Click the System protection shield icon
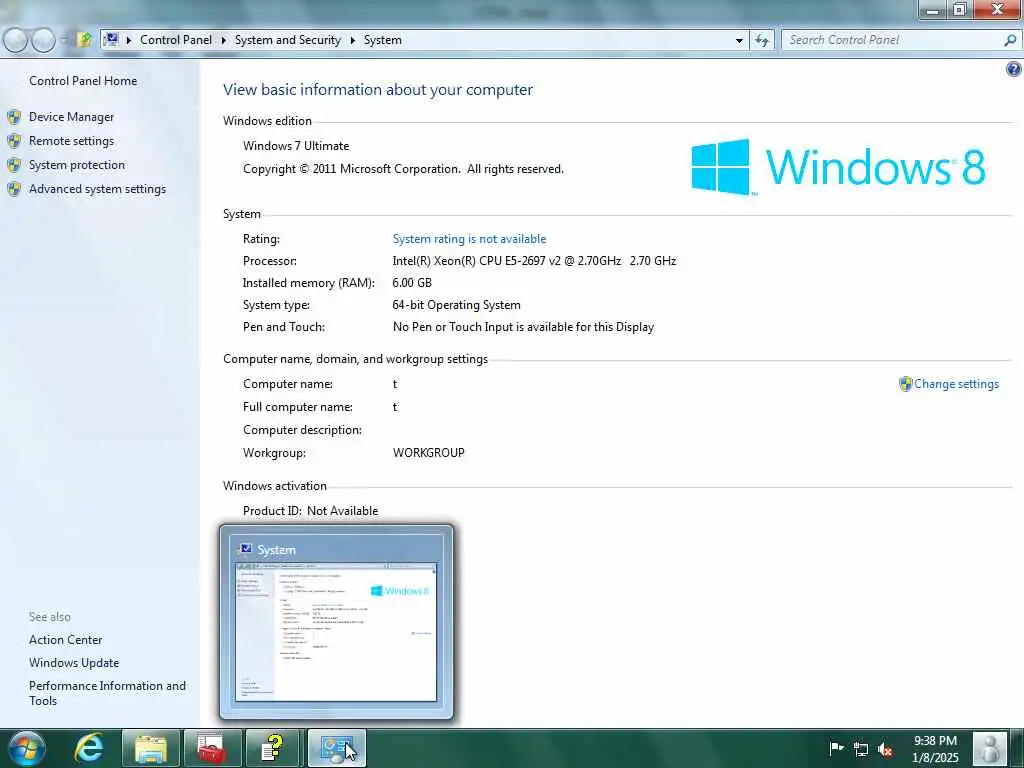 (x=14, y=165)
